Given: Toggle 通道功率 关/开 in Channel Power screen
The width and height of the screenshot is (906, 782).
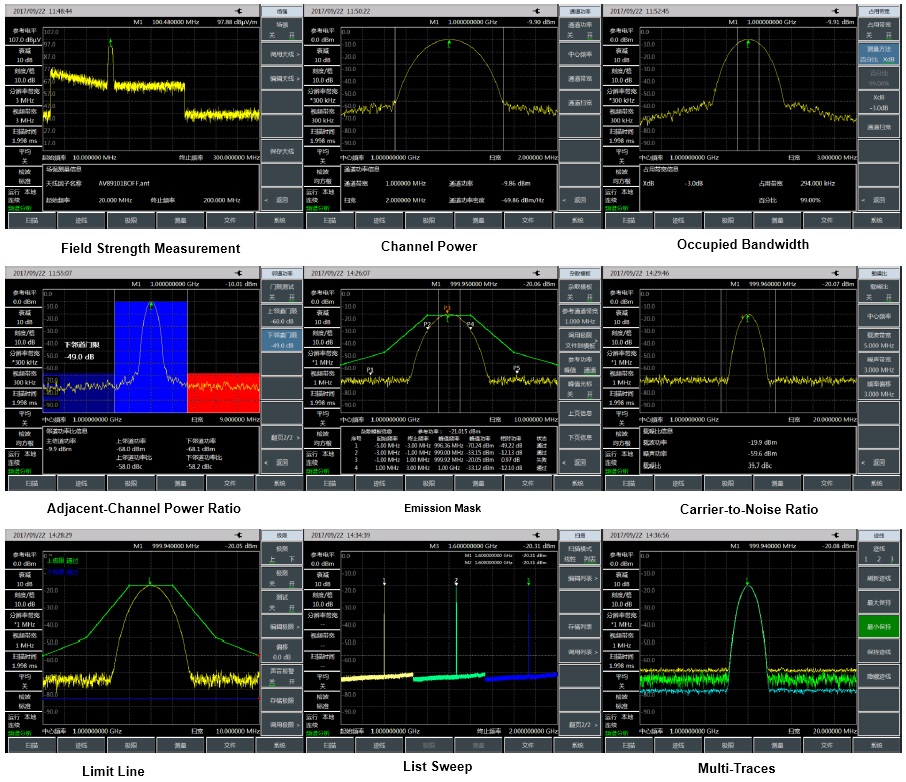Looking at the screenshot, I should pyautogui.click(x=580, y=28).
